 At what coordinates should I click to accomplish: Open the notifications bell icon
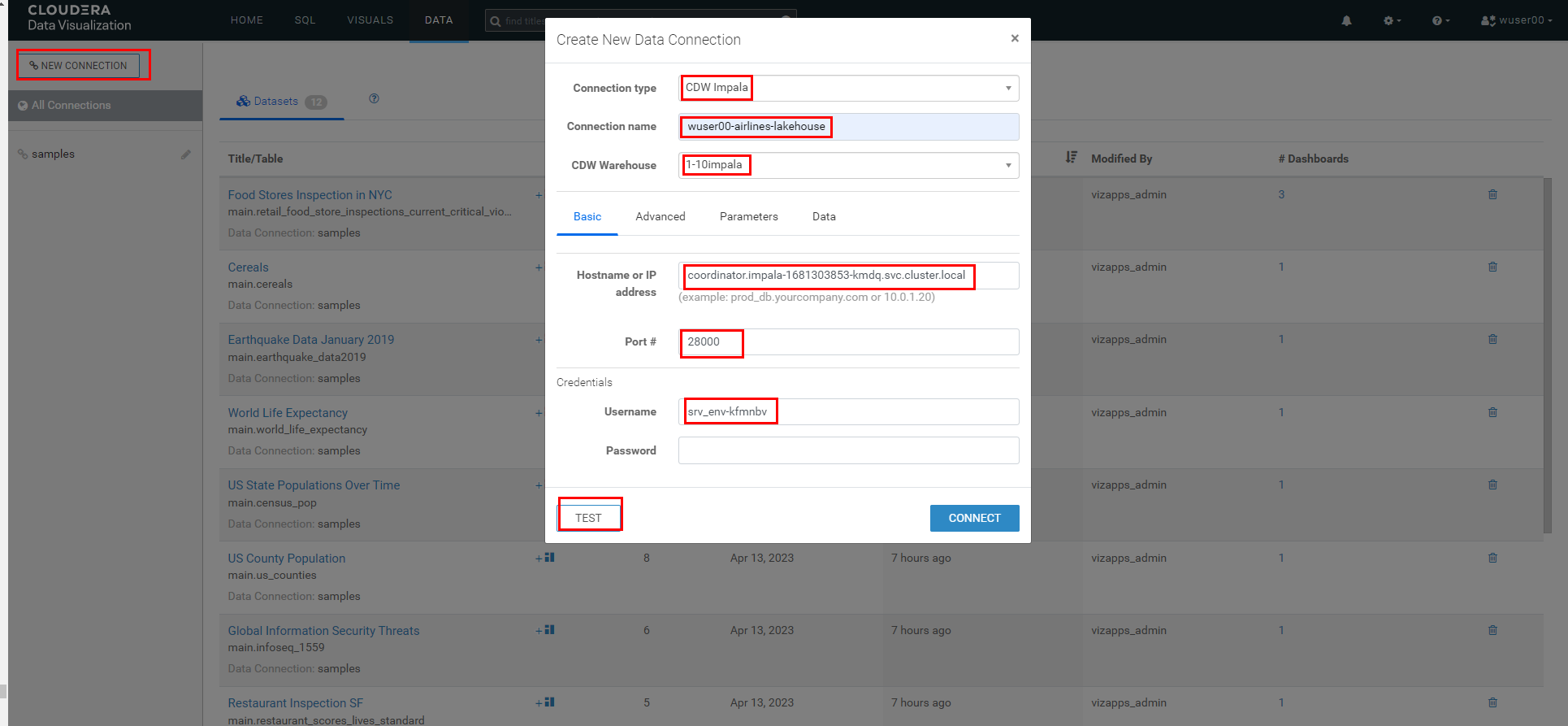click(1346, 20)
